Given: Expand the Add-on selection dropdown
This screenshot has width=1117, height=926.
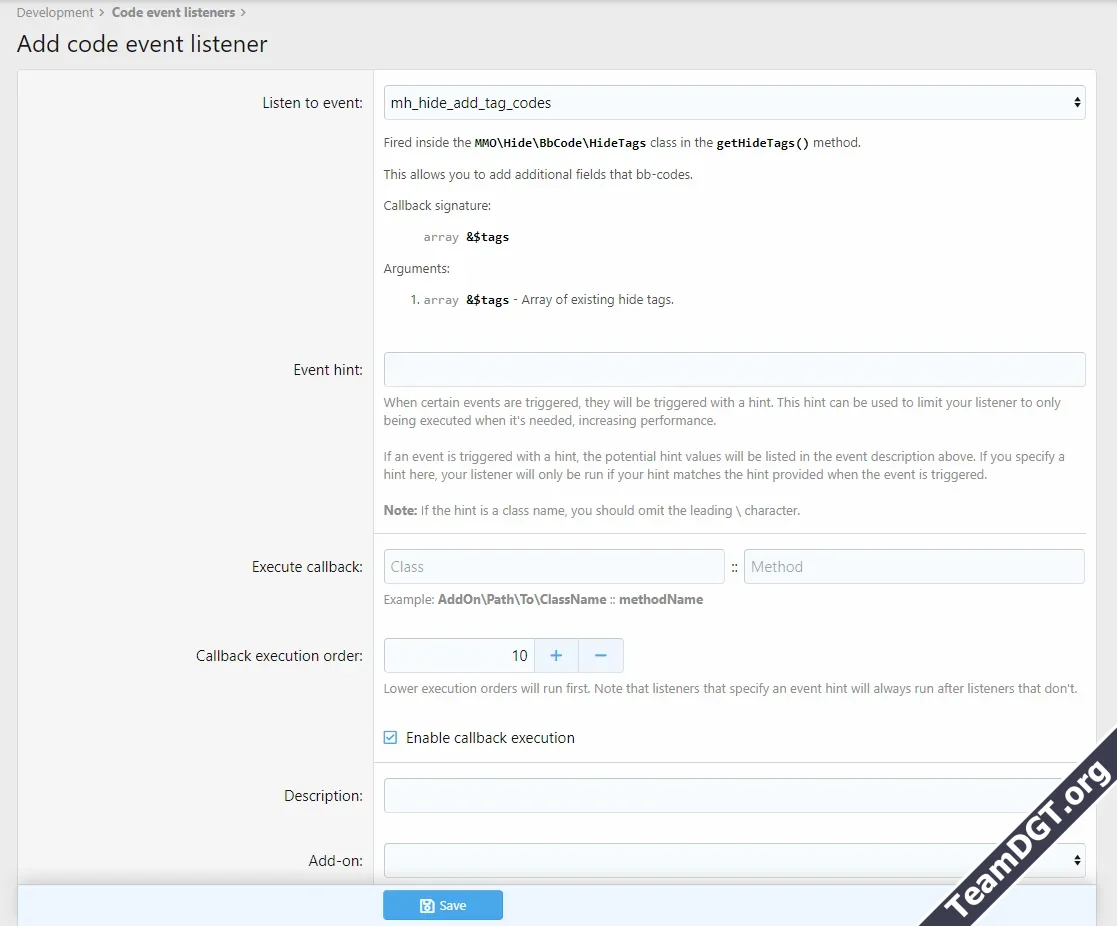Looking at the screenshot, I should [x=734, y=860].
